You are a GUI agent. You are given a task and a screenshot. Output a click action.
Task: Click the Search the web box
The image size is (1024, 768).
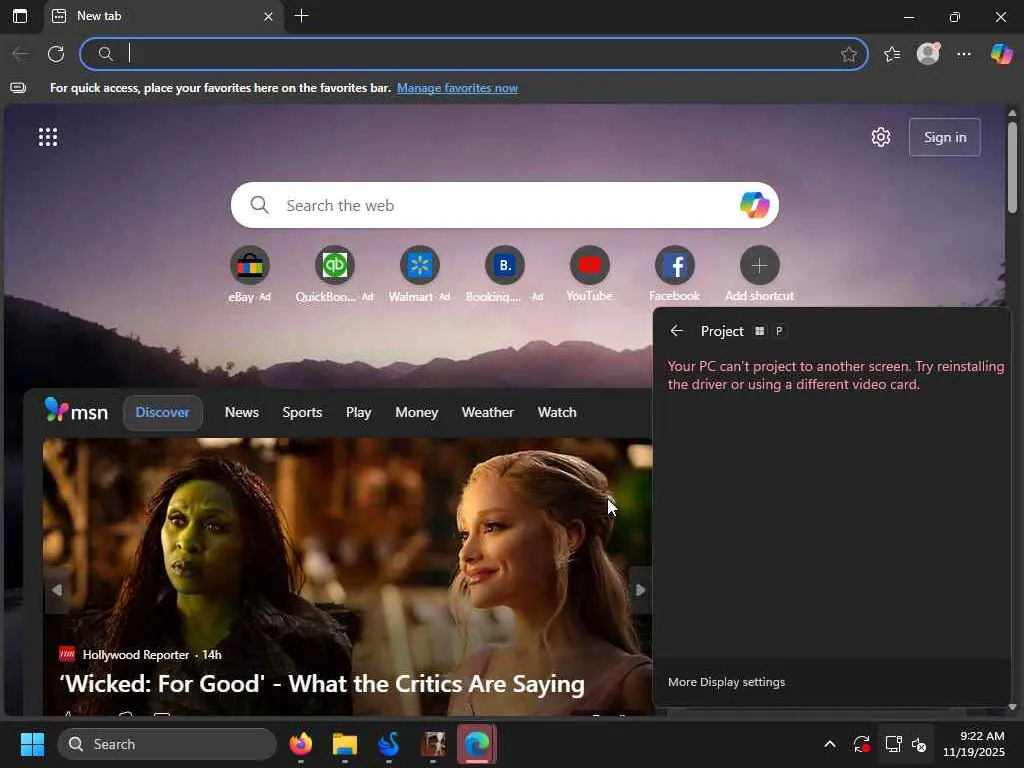point(504,205)
